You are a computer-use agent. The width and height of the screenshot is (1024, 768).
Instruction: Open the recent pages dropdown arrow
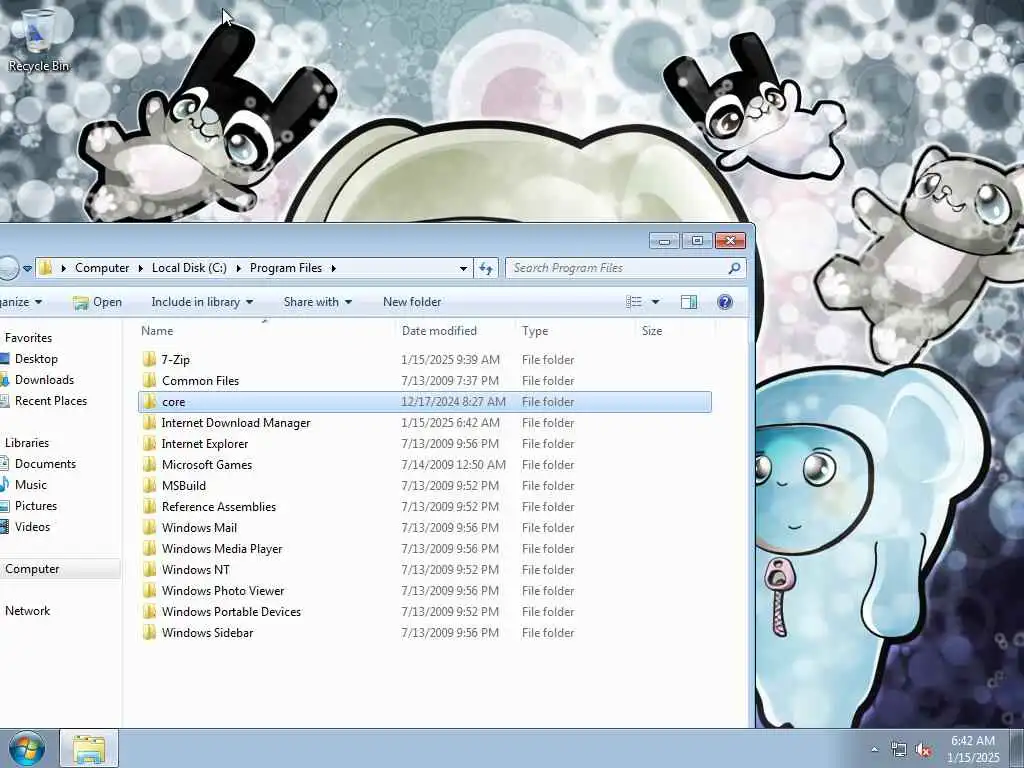click(27, 268)
